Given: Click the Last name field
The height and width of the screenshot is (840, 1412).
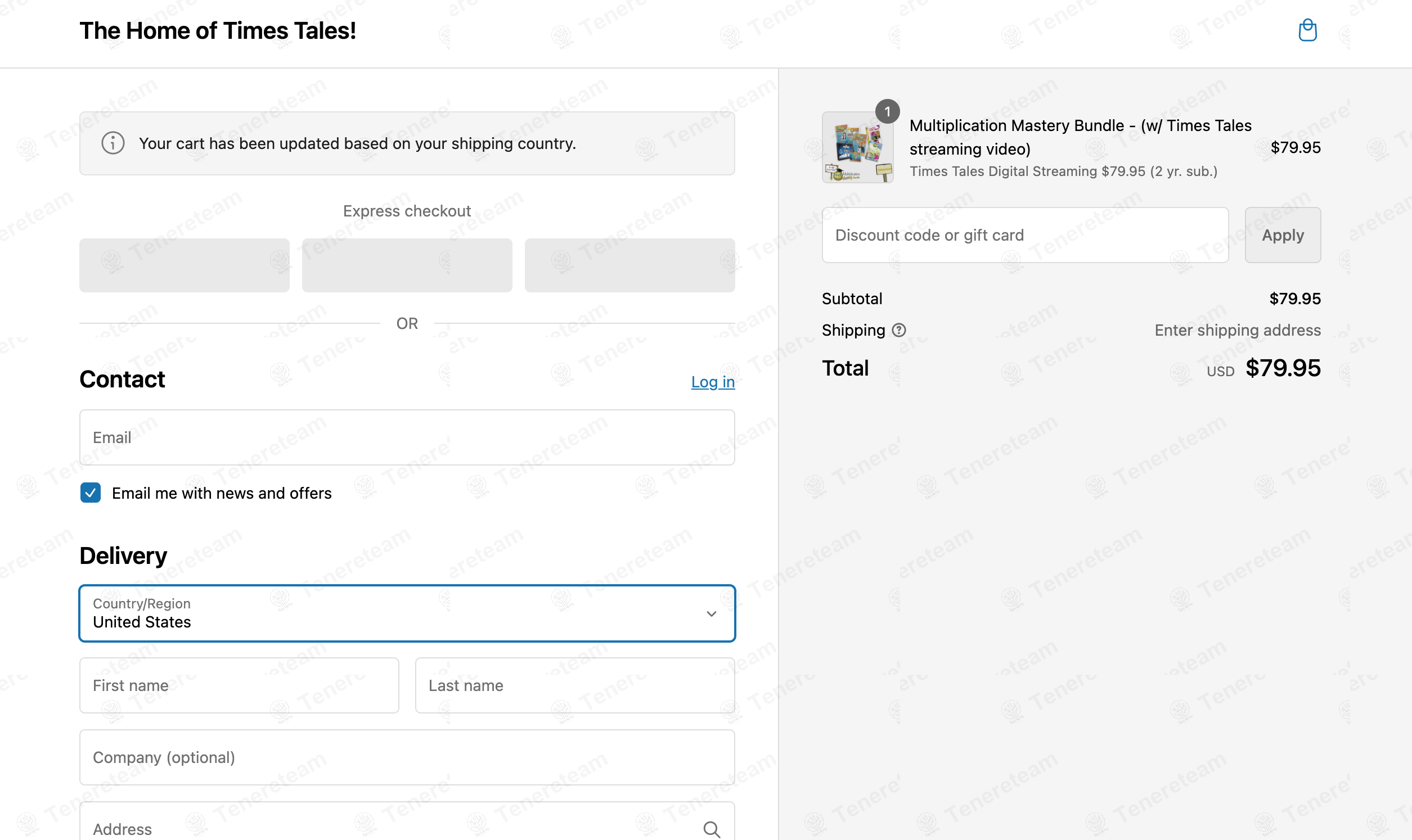Looking at the screenshot, I should click(575, 685).
